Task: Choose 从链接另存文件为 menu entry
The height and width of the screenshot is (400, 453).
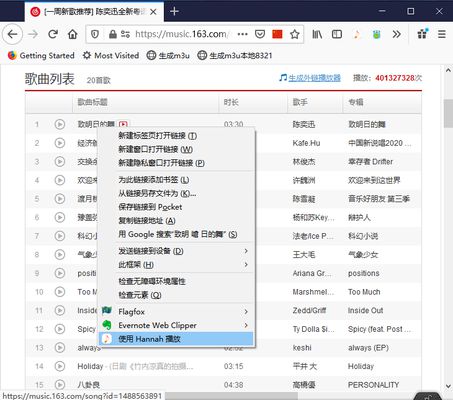Action: point(177,193)
